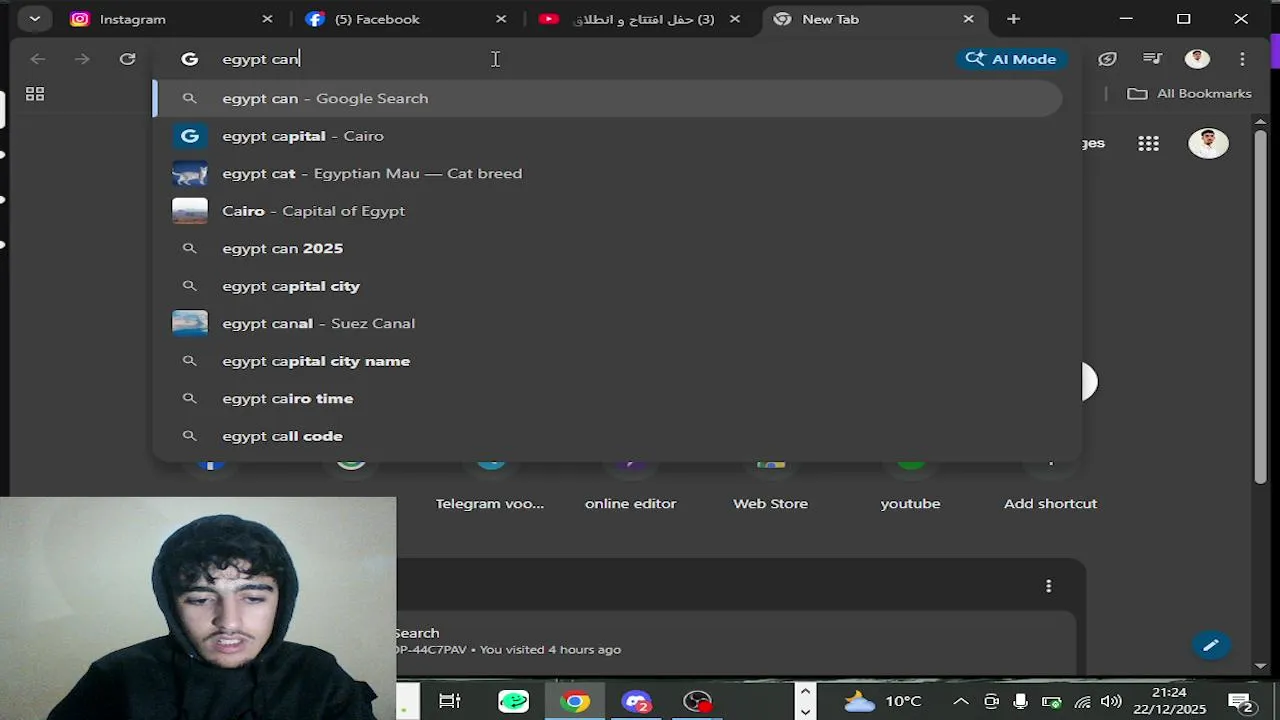Click the Google G icon in address bar
Viewport: 1280px width, 720px height.
(189, 59)
